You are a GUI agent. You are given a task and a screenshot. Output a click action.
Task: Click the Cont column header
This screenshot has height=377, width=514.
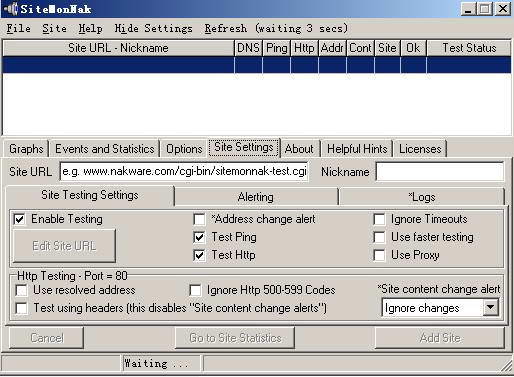pyautogui.click(x=360, y=48)
